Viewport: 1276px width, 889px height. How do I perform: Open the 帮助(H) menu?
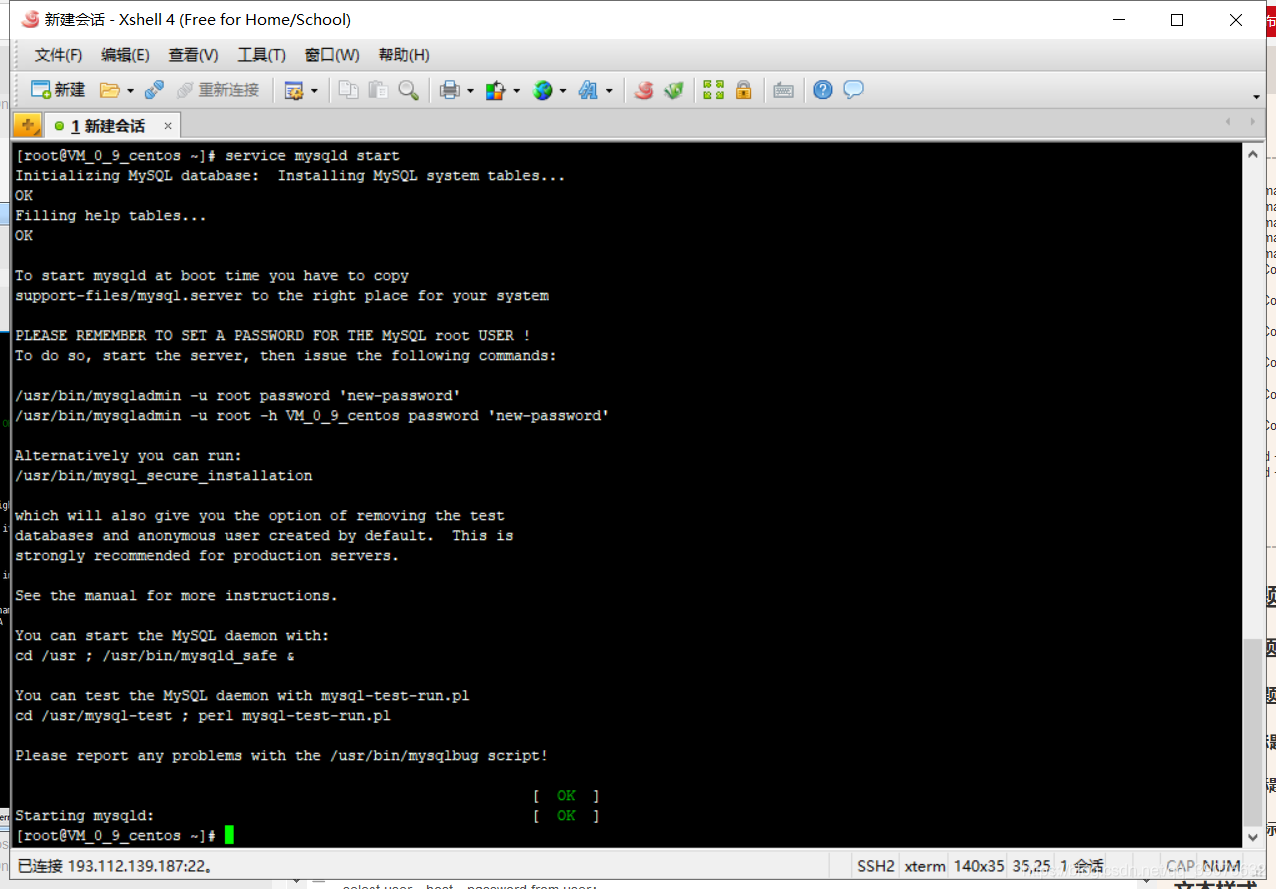click(404, 55)
